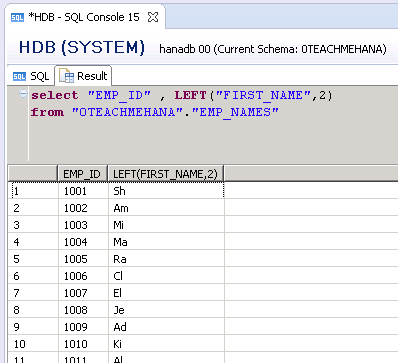Click the "FIRST_NAME" argument in query
This screenshot has height=363, width=398.
(263, 95)
